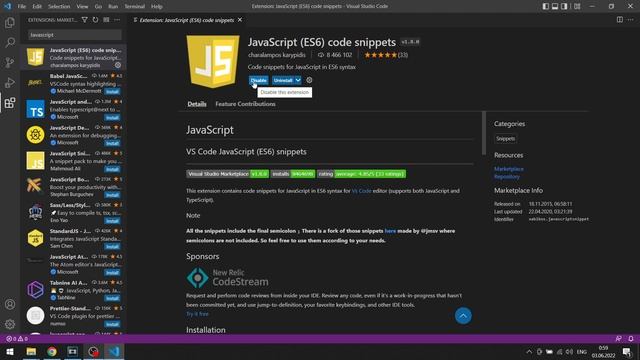Select the Extensions view icon
The width and height of the screenshot is (640, 360).
[10, 102]
